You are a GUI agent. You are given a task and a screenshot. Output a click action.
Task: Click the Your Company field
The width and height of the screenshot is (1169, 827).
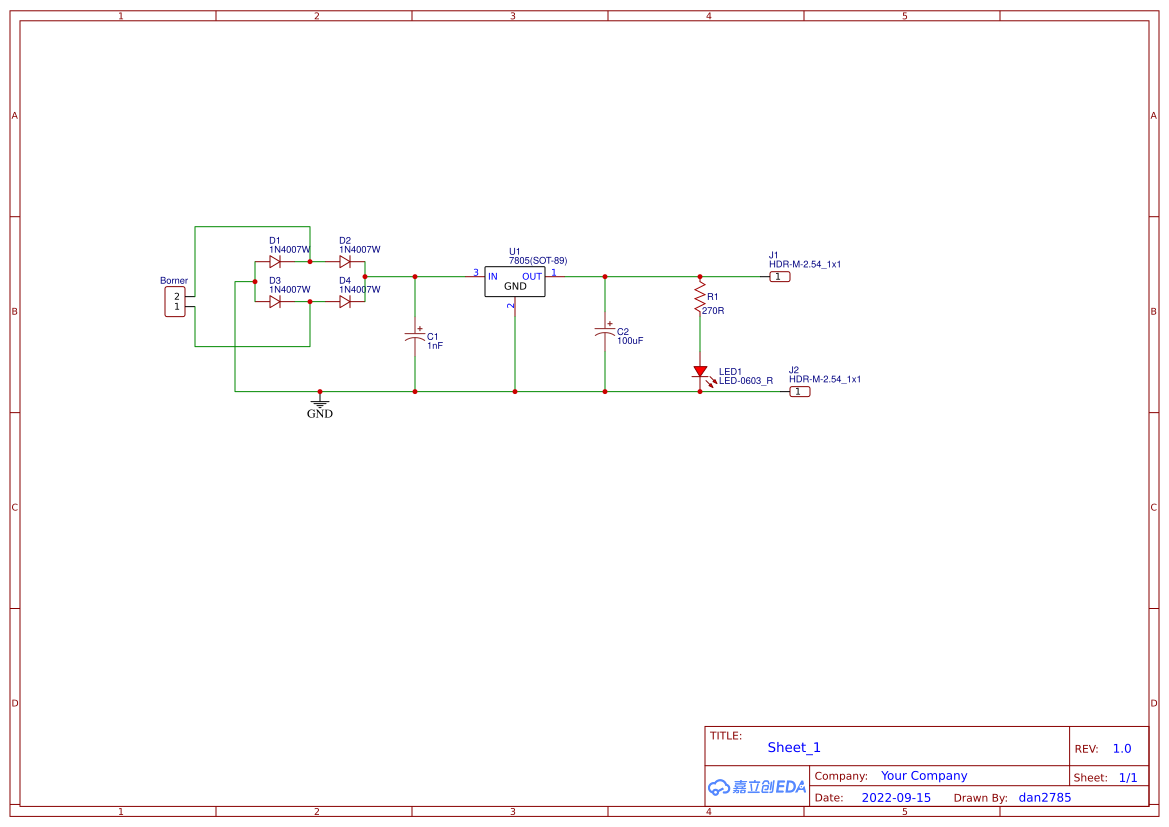click(x=924, y=776)
